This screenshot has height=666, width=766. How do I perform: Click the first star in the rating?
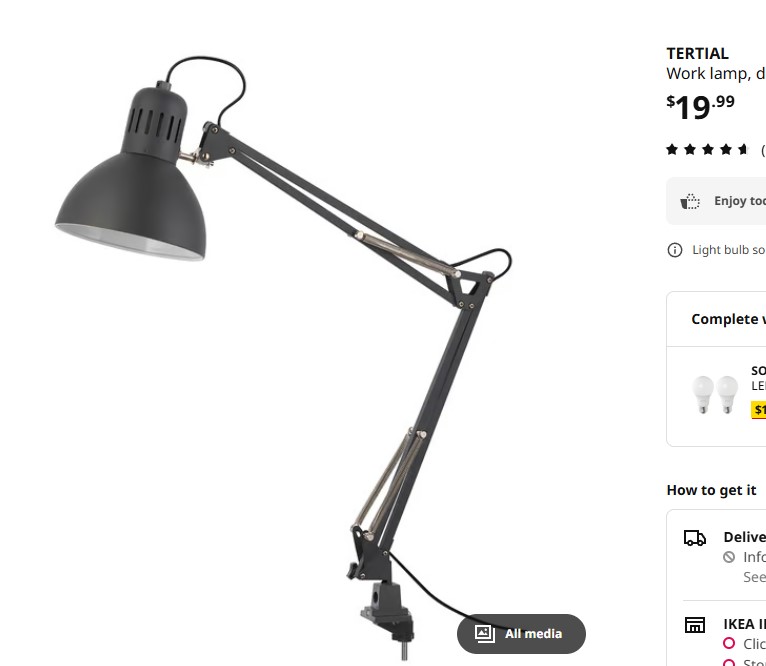pos(672,149)
